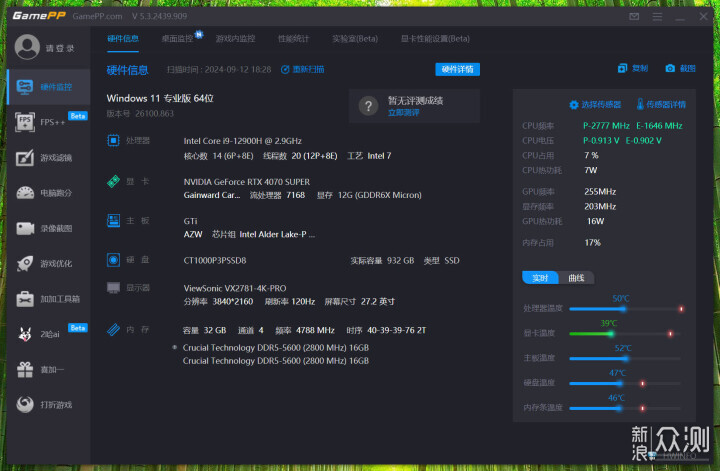Open the 2哈ai husky icon
This screenshot has height=471, width=720.
pyautogui.click(x=25, y=334)
